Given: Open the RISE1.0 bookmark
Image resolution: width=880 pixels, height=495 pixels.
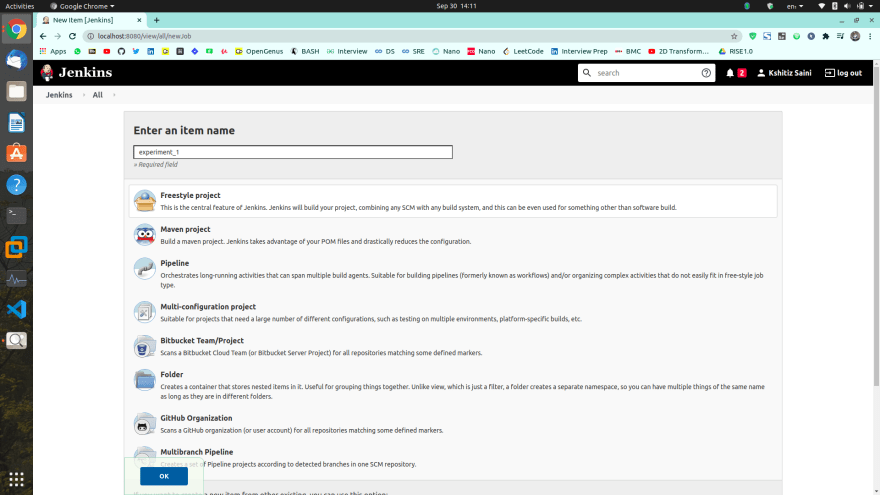Looking at the screenshot, I should (x=735, y=51).
